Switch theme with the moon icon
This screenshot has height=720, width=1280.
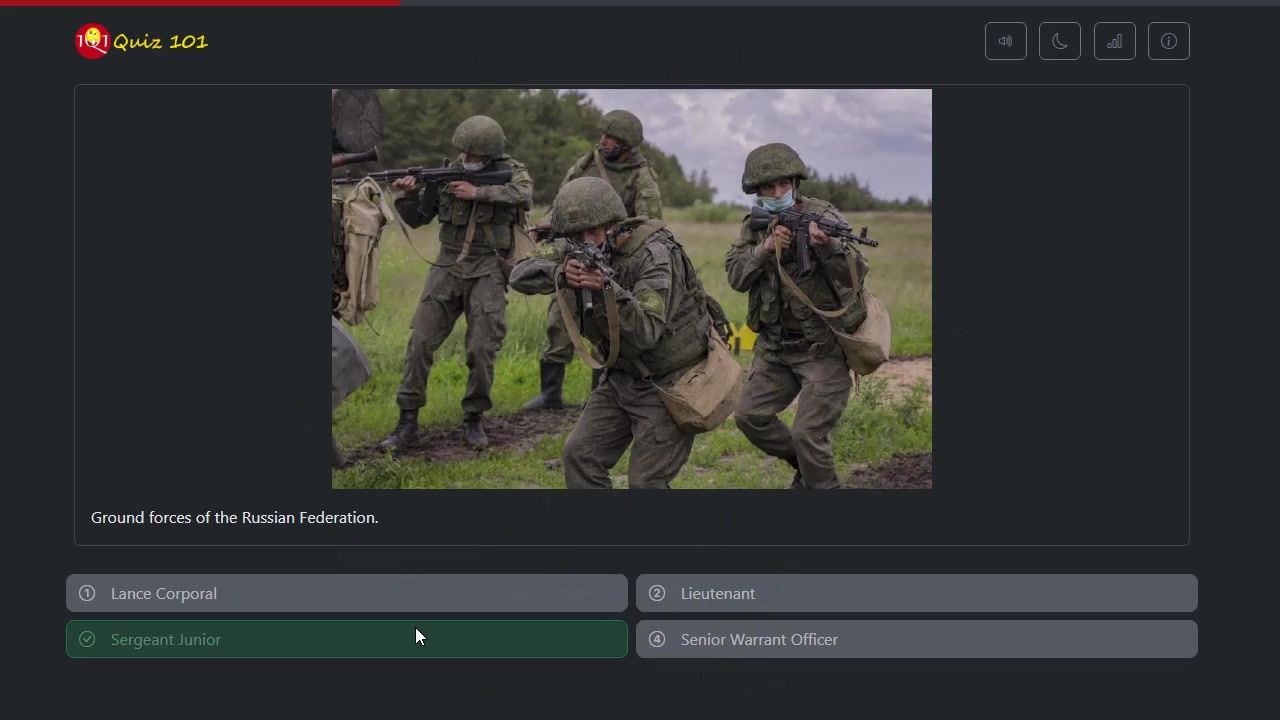click(x=1059, y=41)
